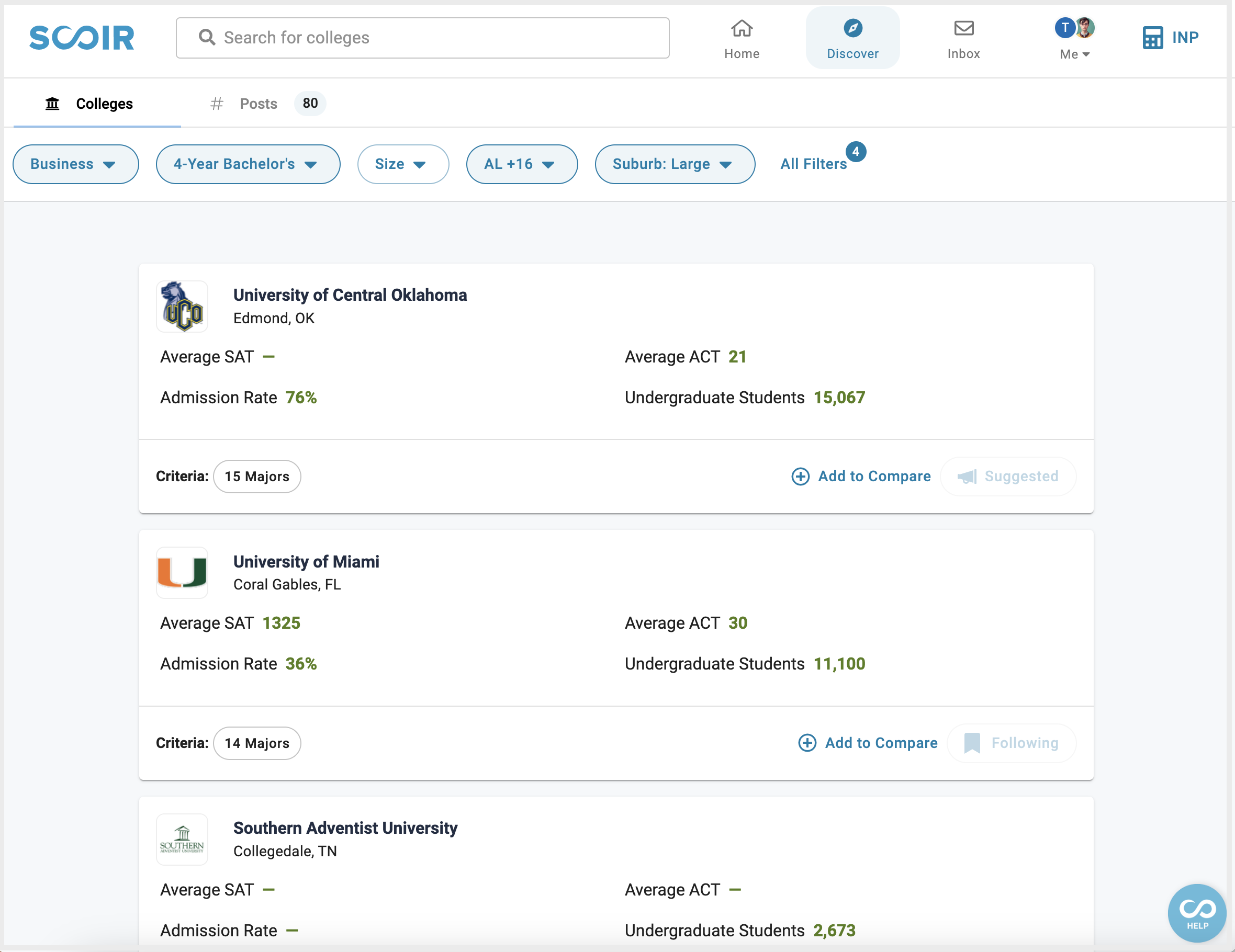Click the University of Central Oklahoma logo
Screen dimensions: 1235x952
coord(182,307)
